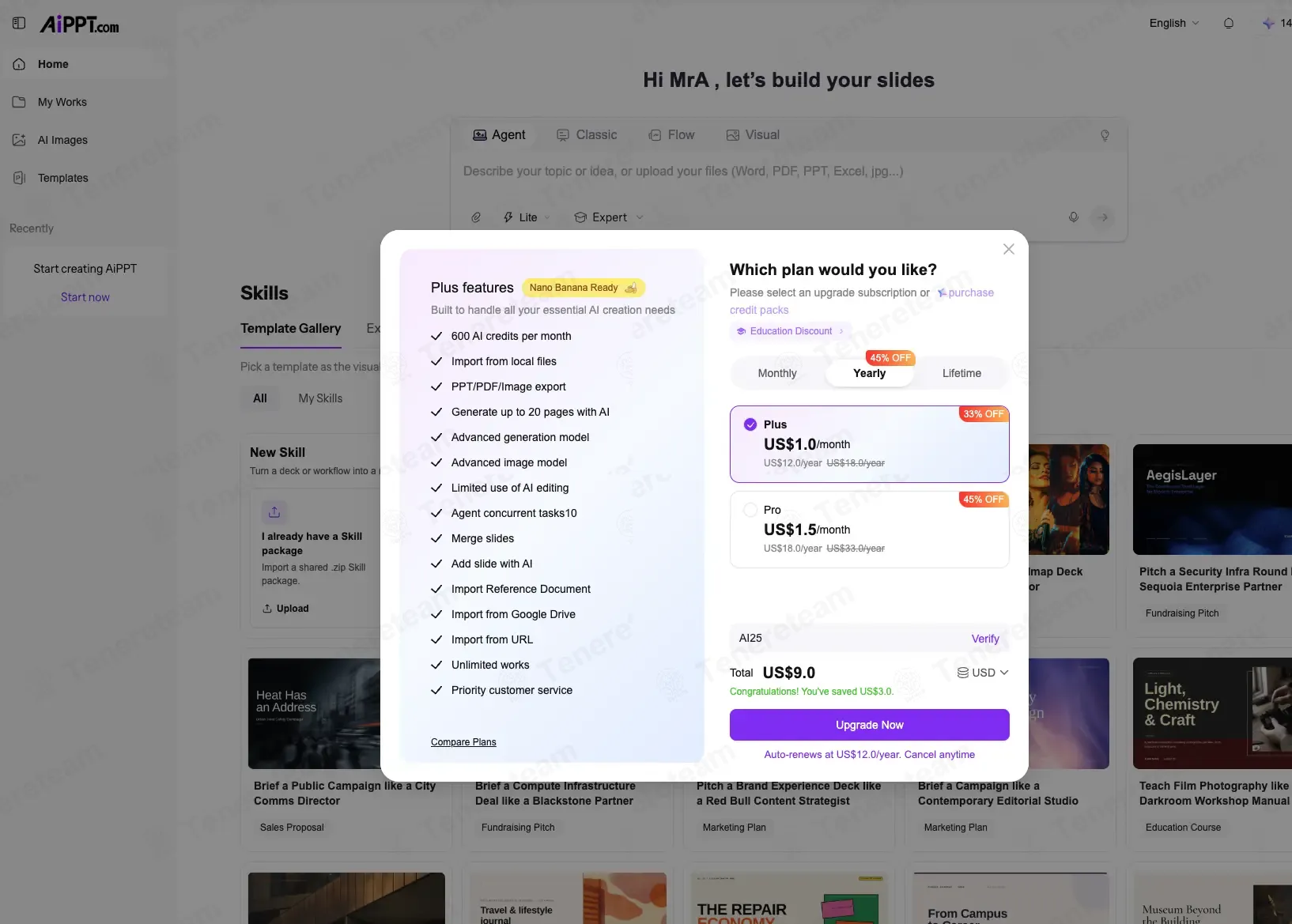
Task: Click the "Sales Proposal" tag
Action: [292, 828]
